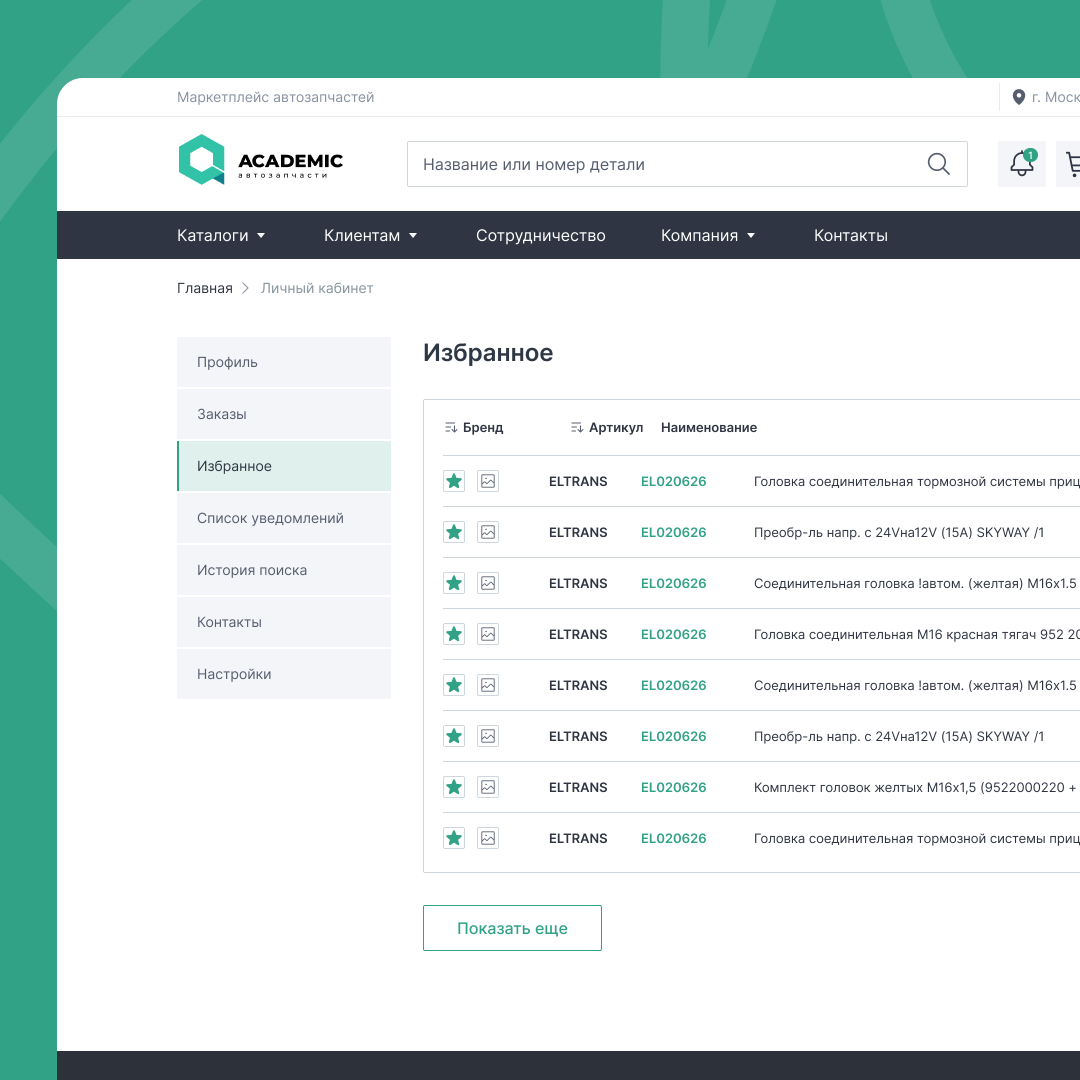Open article EL020626 of the Комплект головок желтых row
Viewport: 1080px width, 1080px height.
674,787
